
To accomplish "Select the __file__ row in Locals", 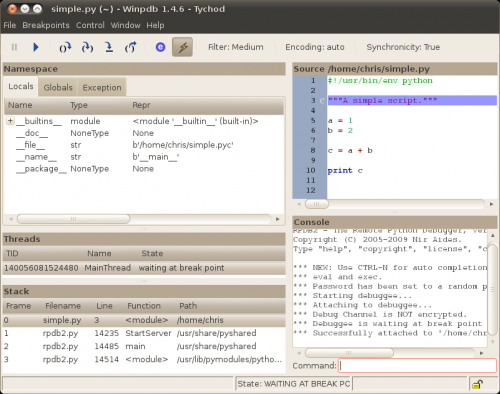I will click(x=144, y=145).
